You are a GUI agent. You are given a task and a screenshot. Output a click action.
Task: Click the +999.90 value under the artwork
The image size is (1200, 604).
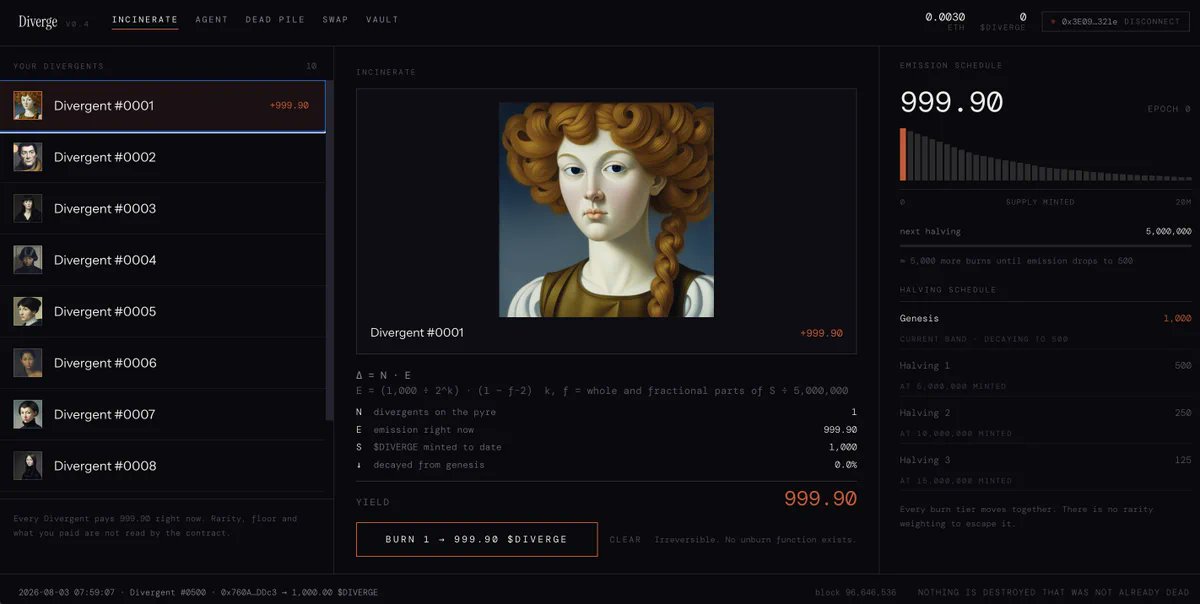[x=821, y=333]
